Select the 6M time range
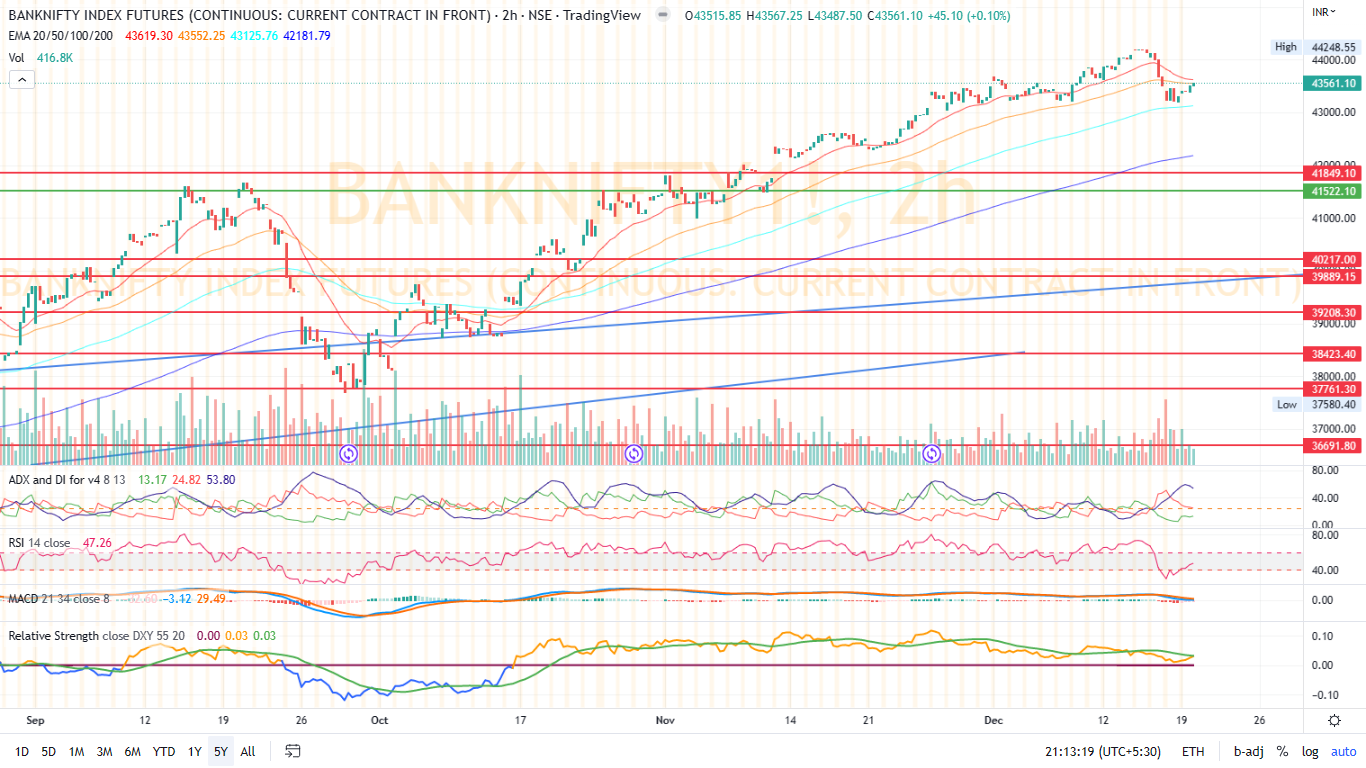Image resolution: width=1366 pixels, height=768 pixels. (132, 751)
